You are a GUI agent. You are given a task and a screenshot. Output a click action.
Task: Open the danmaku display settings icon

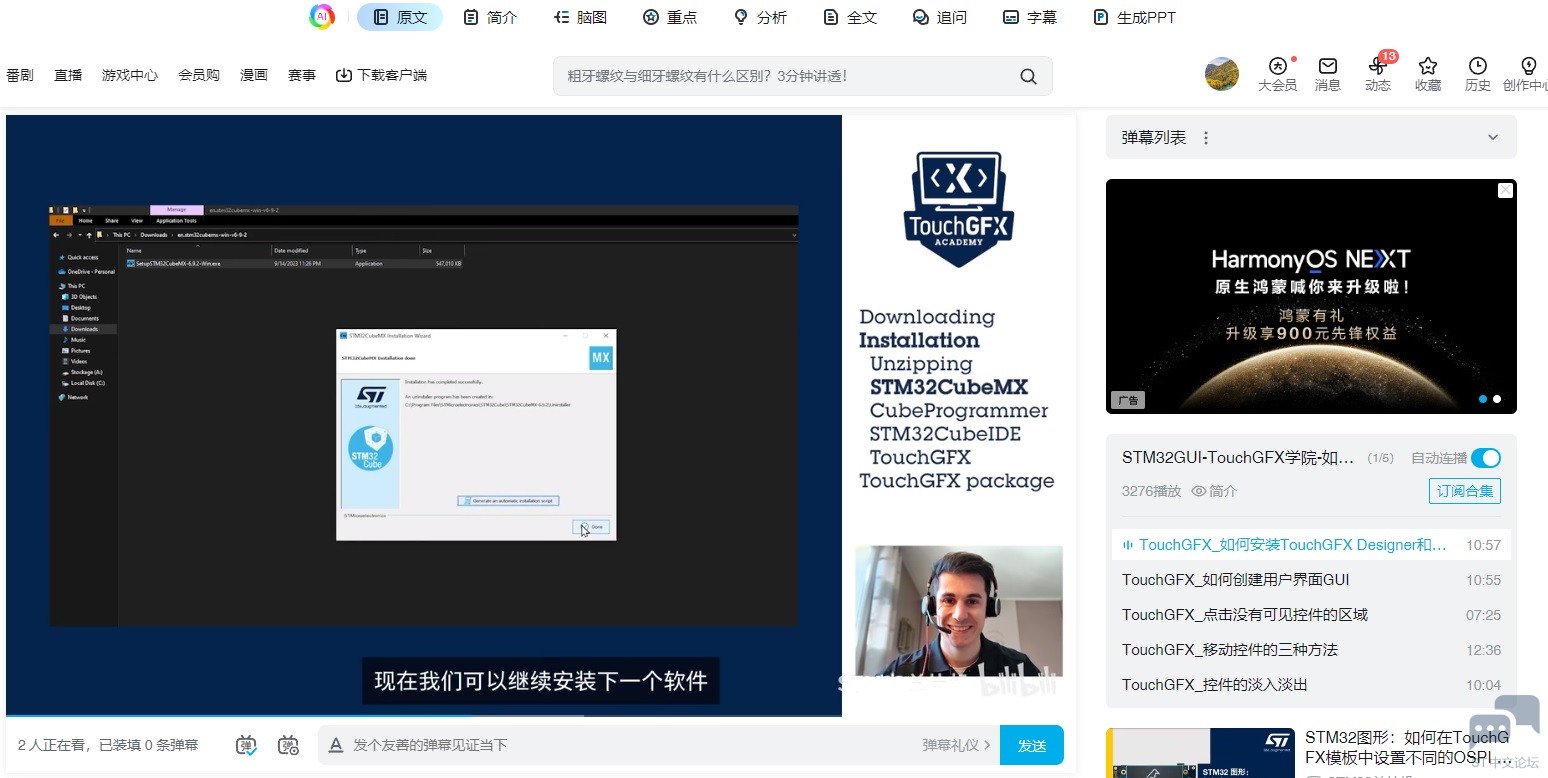point(289,745)
